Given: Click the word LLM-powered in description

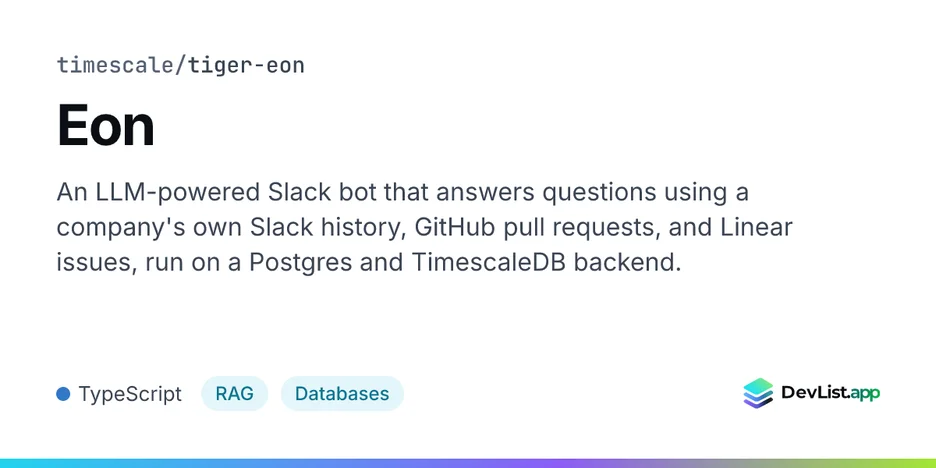Looking at the screenshot, I should (x=171, y=193).
